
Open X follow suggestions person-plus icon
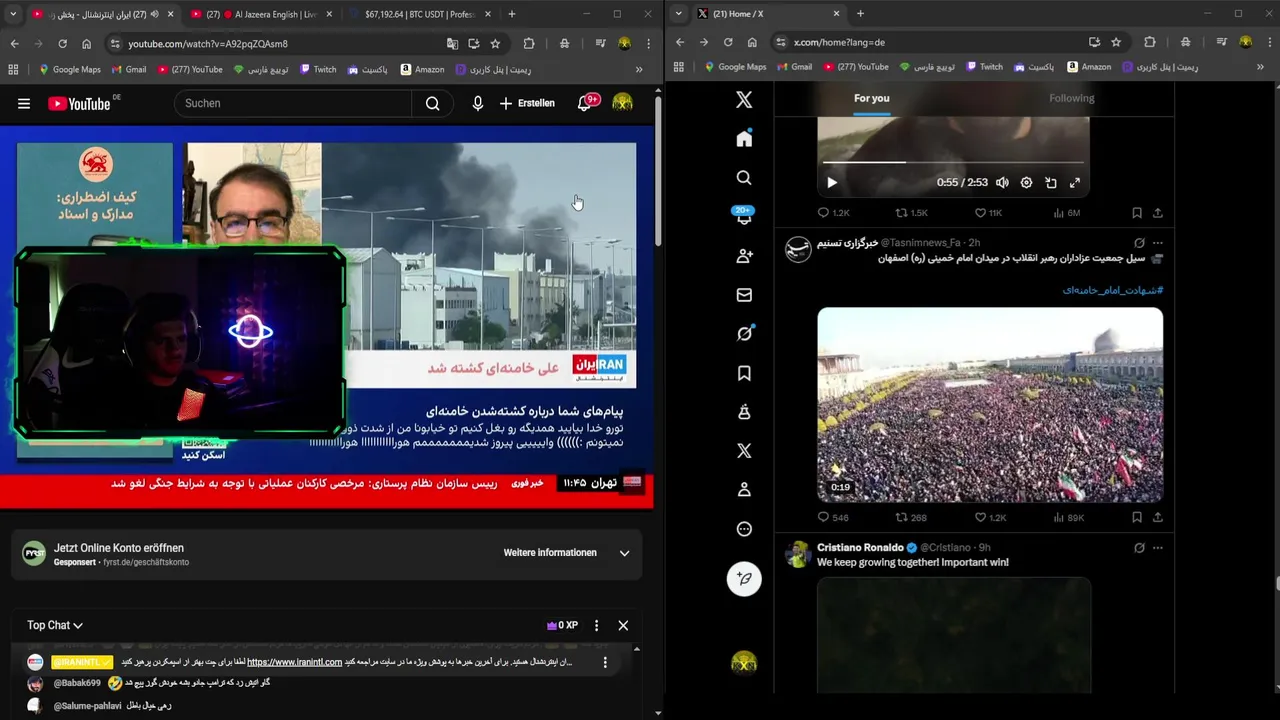click(744, 256)
